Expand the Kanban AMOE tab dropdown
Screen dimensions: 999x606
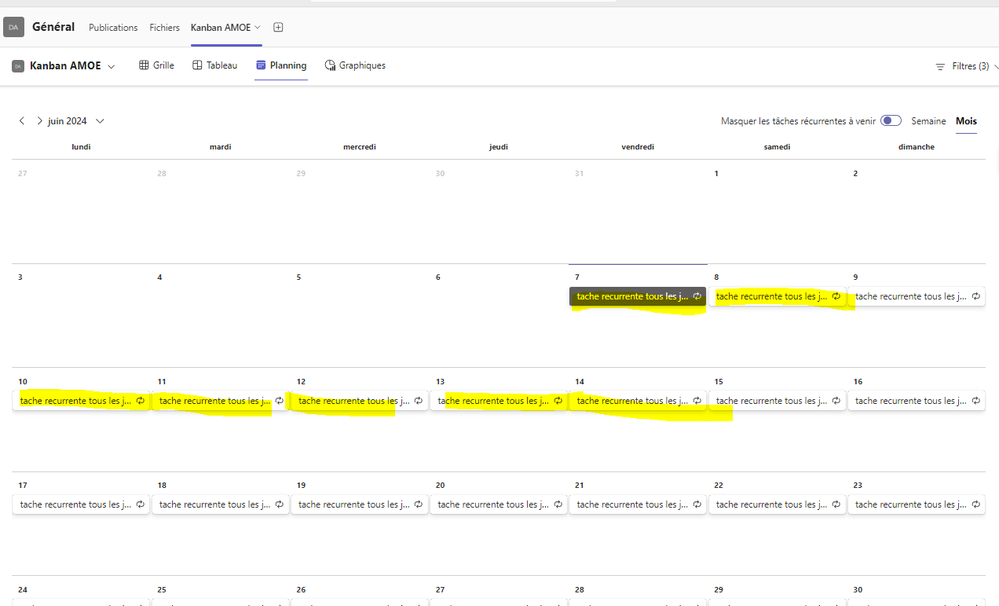click(x=257, y=27)
